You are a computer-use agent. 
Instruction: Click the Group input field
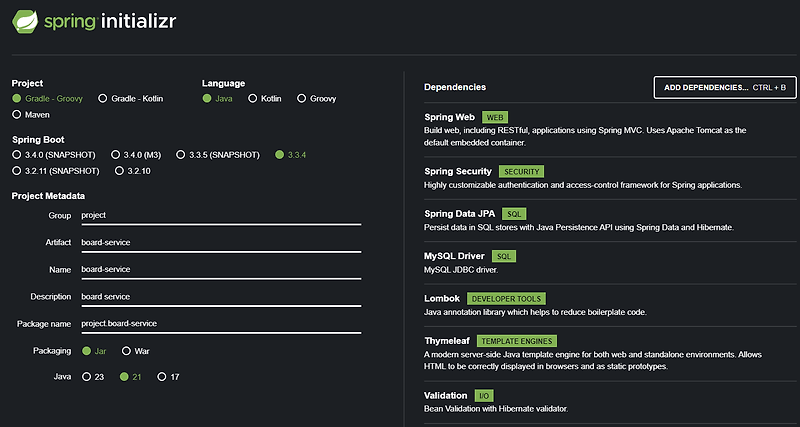coord(220,215)
